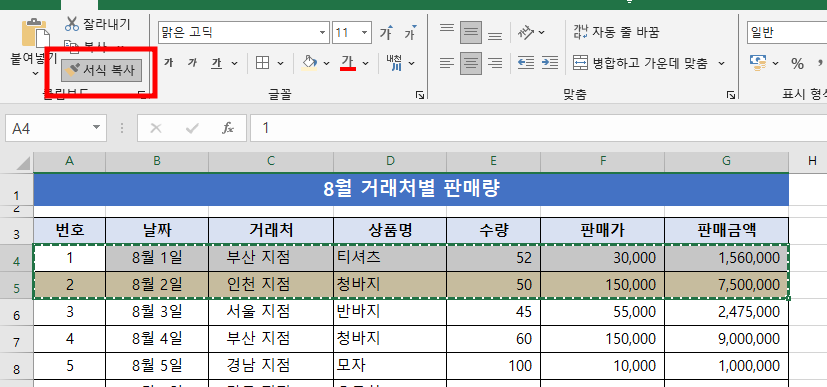Select the quantity cell showing 100

tap(493, 366)
